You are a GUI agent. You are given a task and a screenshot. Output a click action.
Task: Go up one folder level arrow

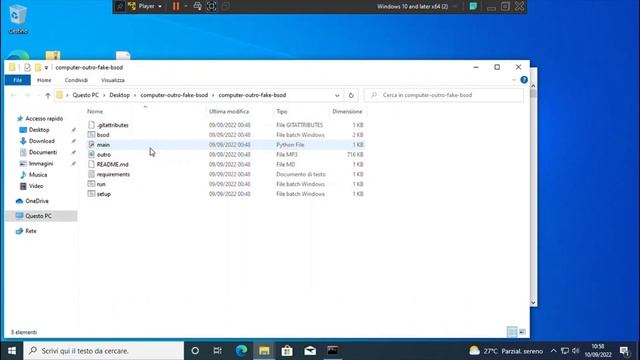(x=48, y=95)
